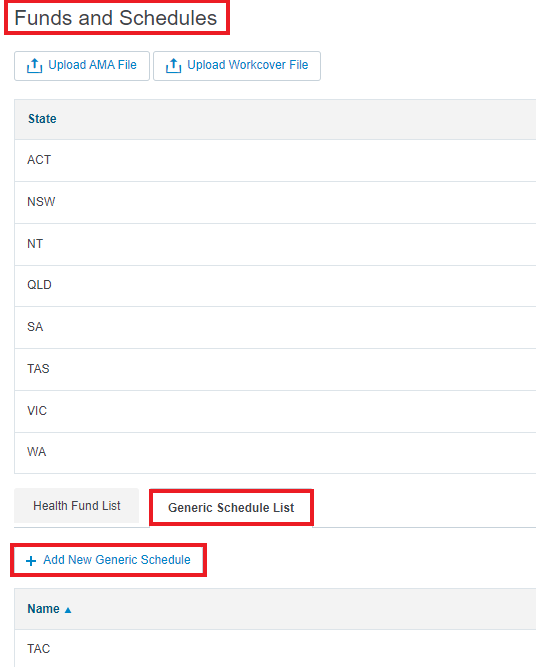
Task: Select the SA state row
Action: (275, 327)
